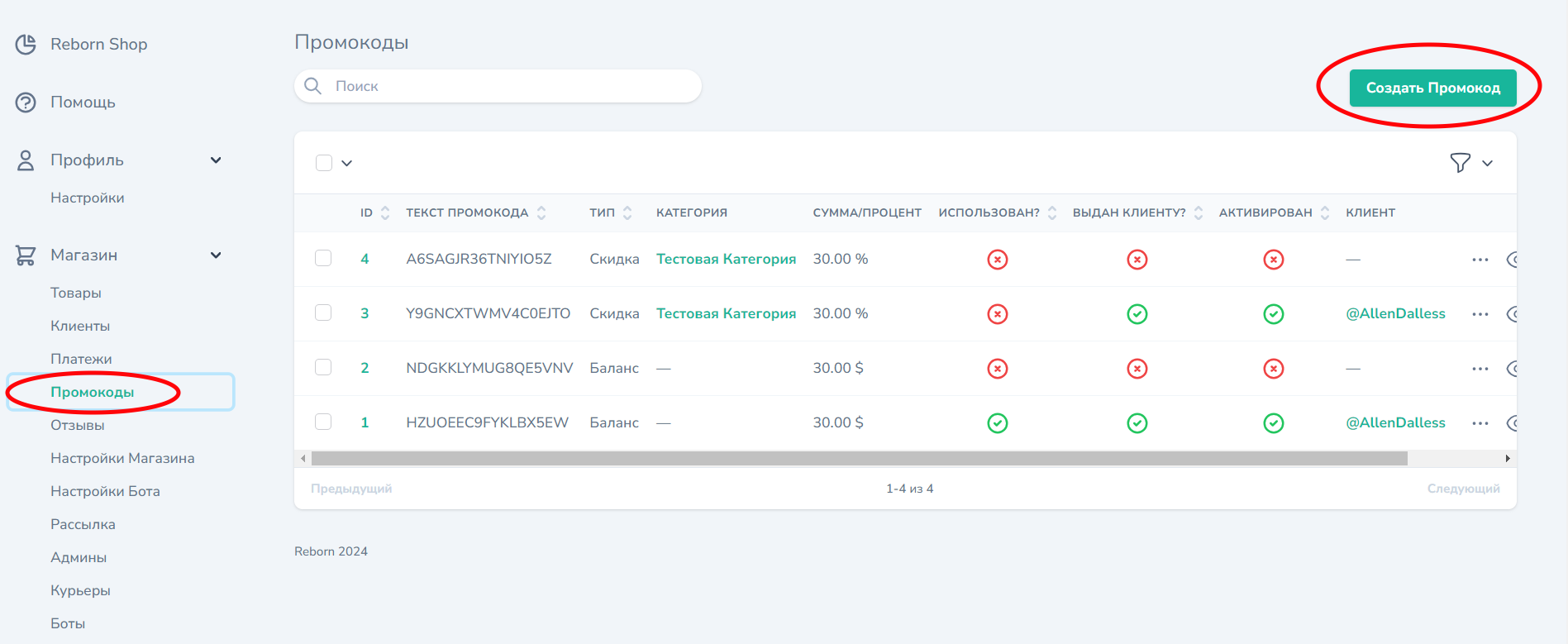Click Использован red cross in row 3
This screenshot has height=644, width=1568.
point(998,314)
